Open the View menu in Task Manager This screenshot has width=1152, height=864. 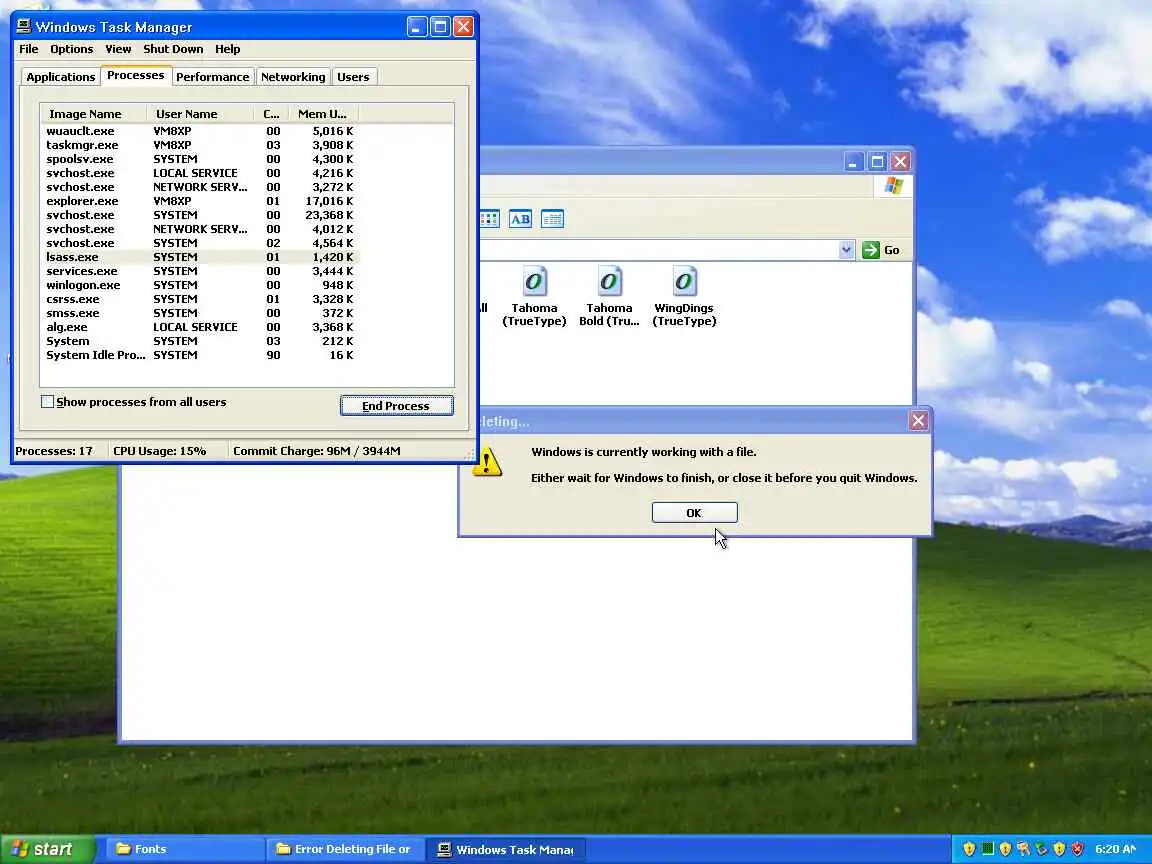coord(118,49)
